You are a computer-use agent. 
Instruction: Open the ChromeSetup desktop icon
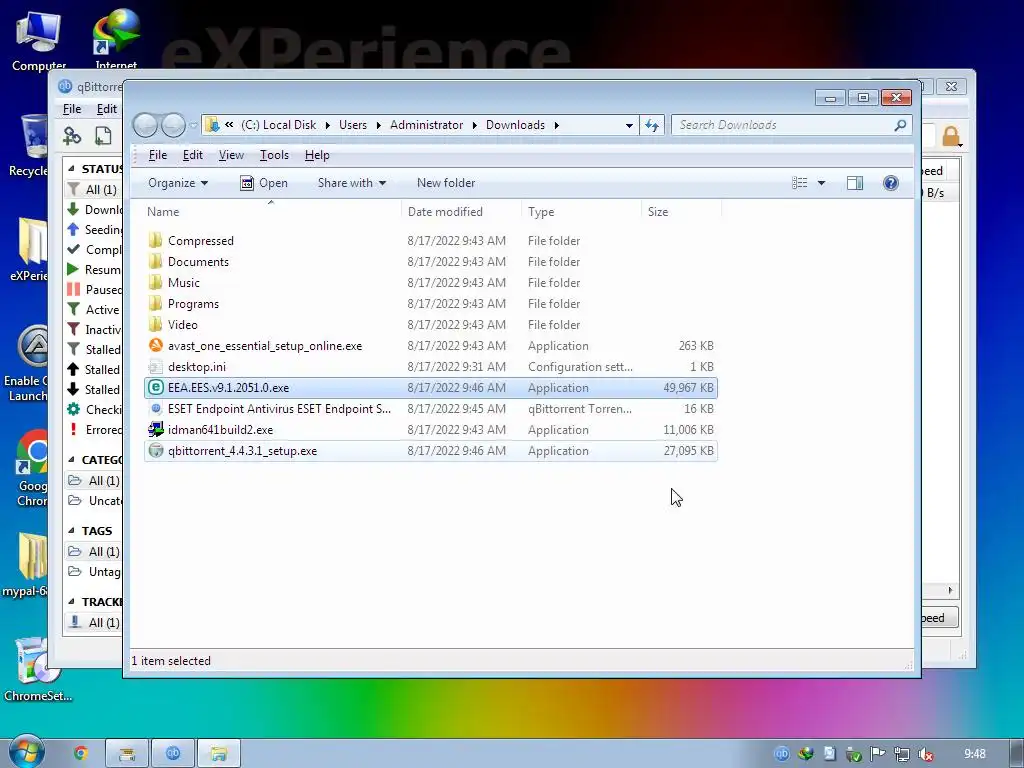[36, 669]
